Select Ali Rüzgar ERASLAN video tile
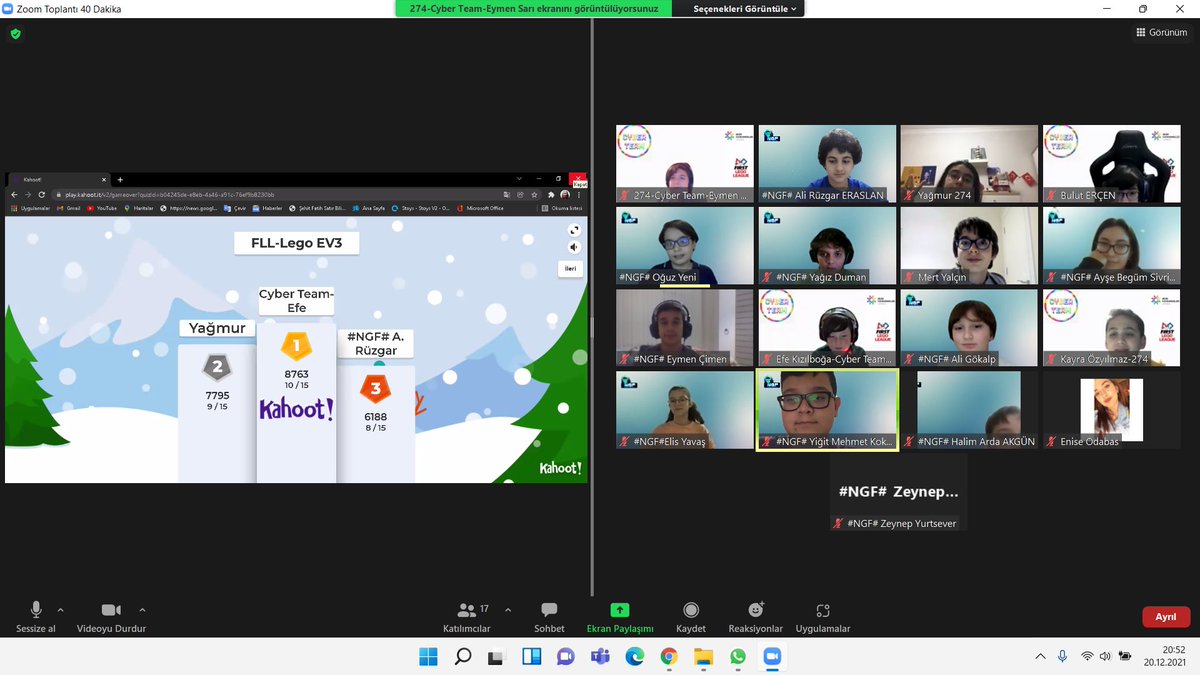Image resolution: width=1200 pixels, height=675 pixels. (x=827, y=164)
